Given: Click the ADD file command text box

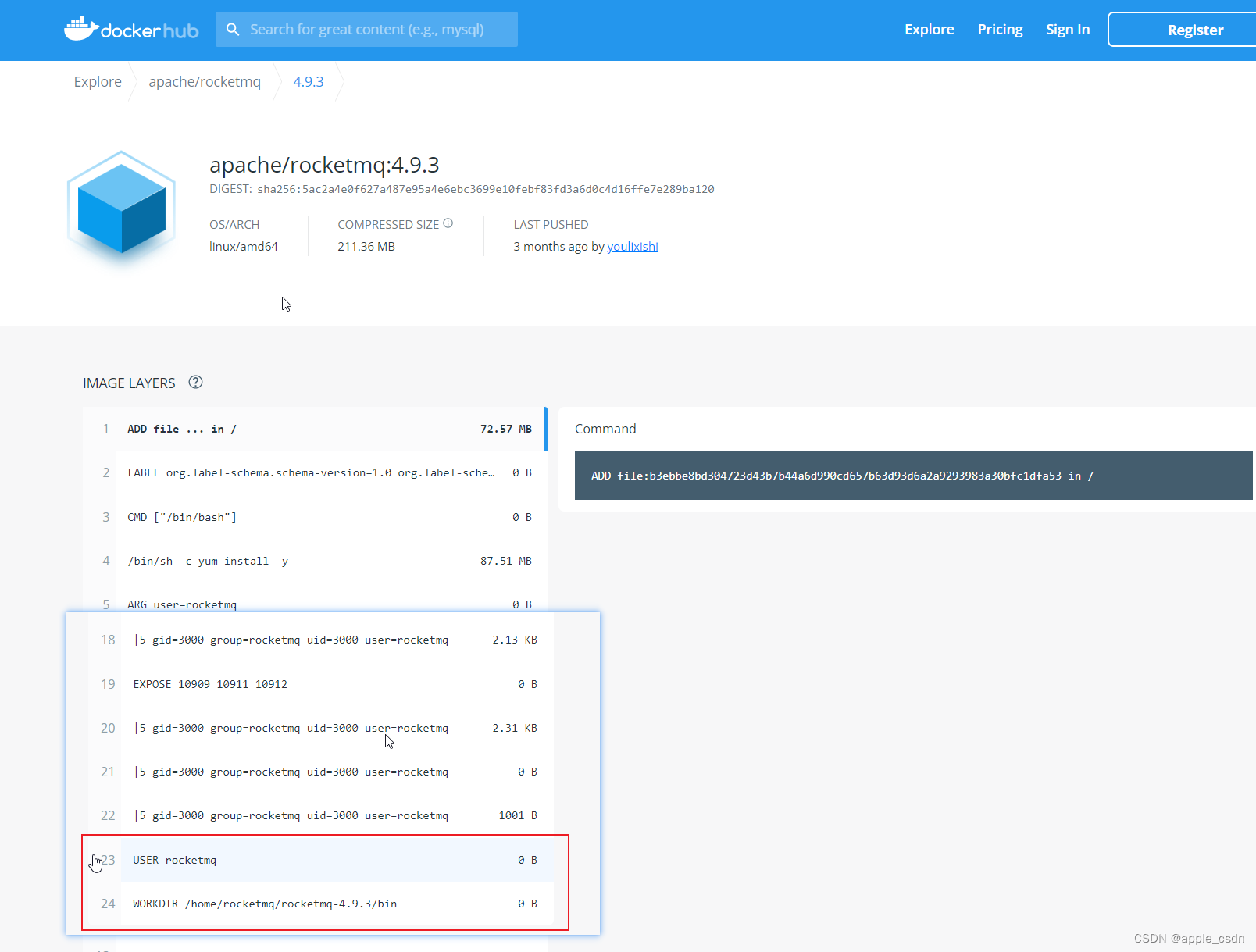Looking at the screenshot, I should (914, 475).
